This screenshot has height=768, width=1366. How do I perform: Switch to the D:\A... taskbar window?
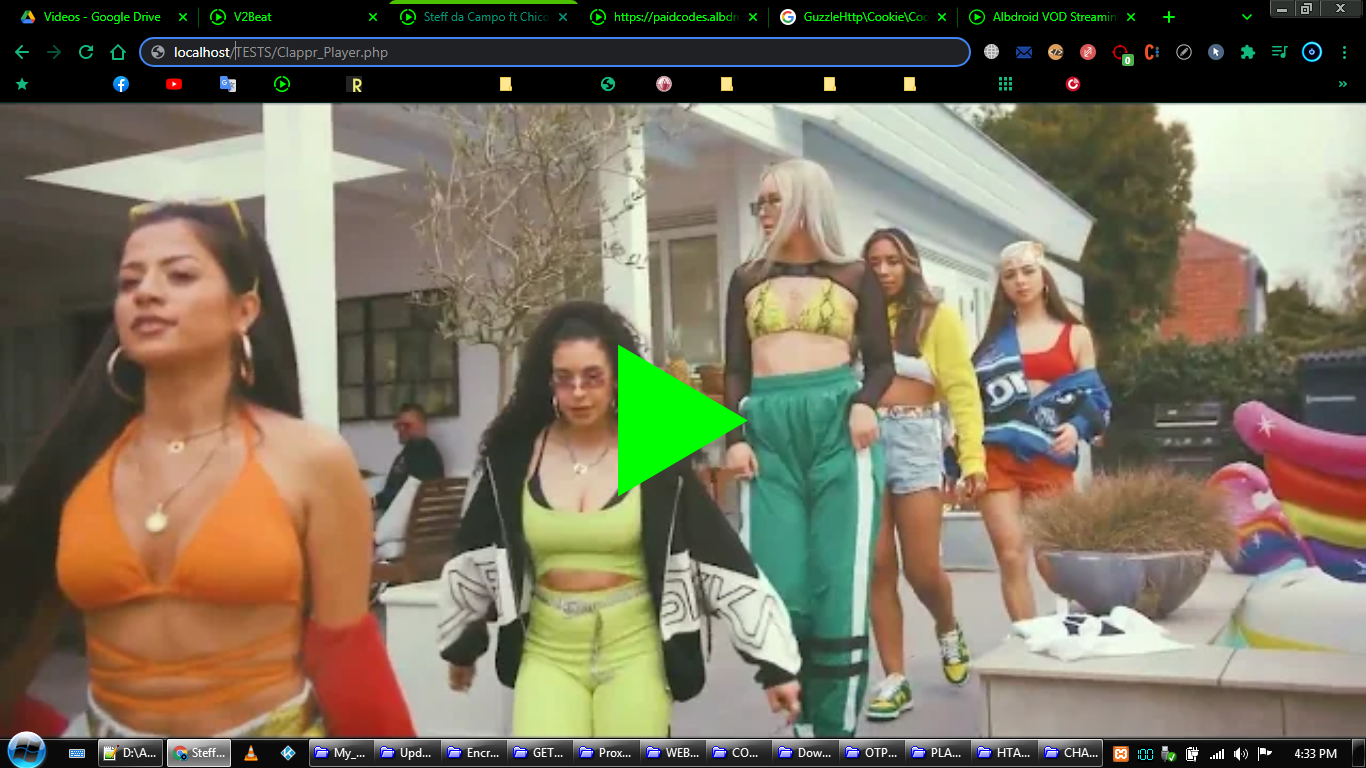pos(131,753)
